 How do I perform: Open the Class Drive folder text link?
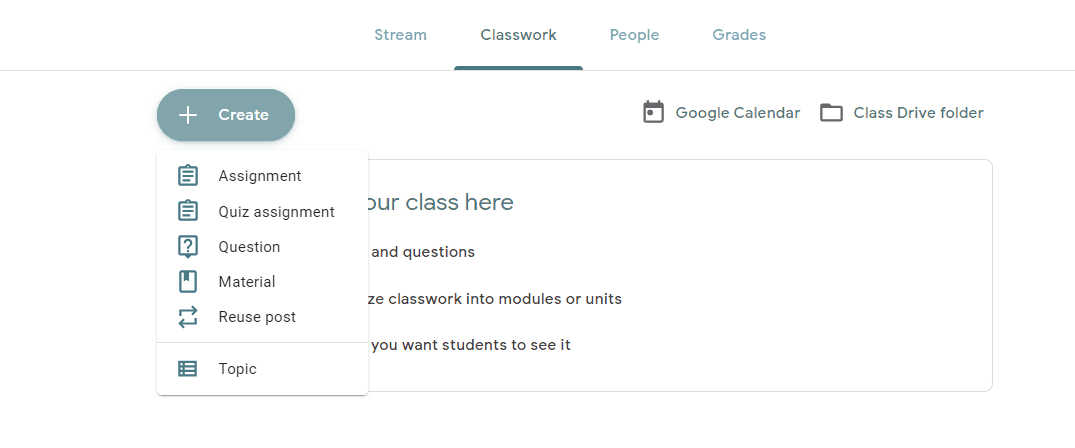coord(919,113)
